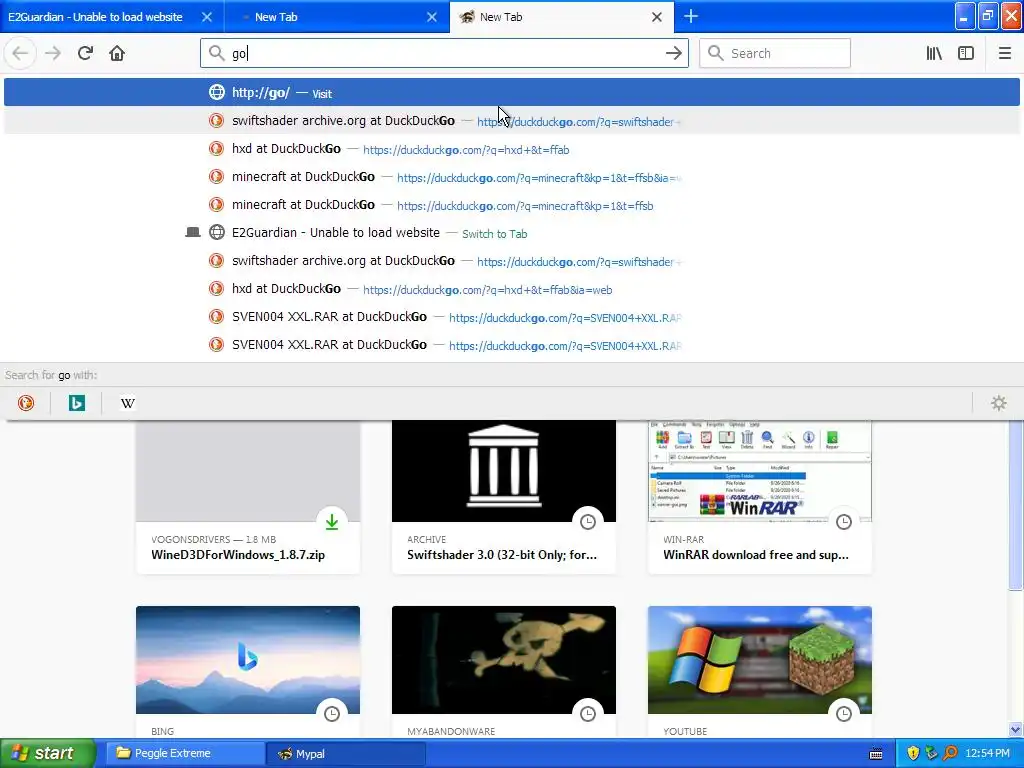Open the Windows start button
This screenshot has width=1024, height=768.
pyautogui.click(x=47, y=754)
